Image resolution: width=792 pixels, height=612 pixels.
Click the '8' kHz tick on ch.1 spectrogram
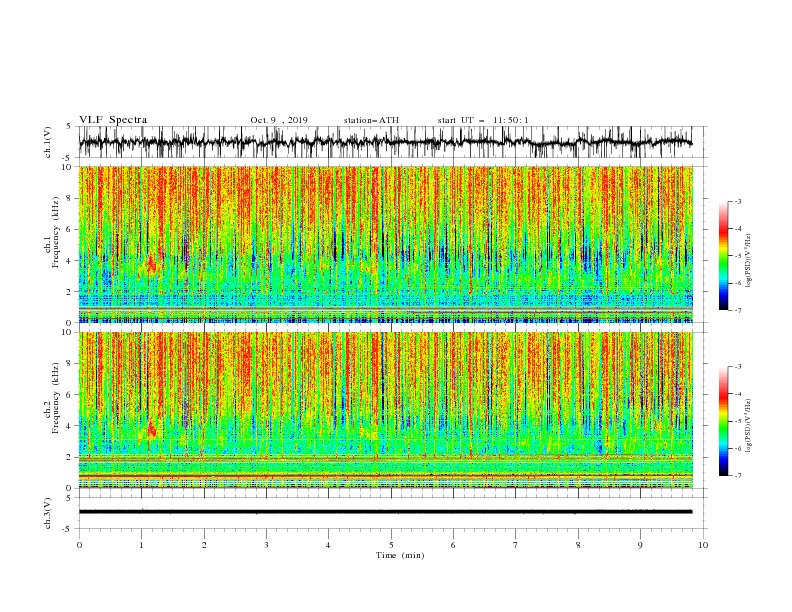point(70,198)
